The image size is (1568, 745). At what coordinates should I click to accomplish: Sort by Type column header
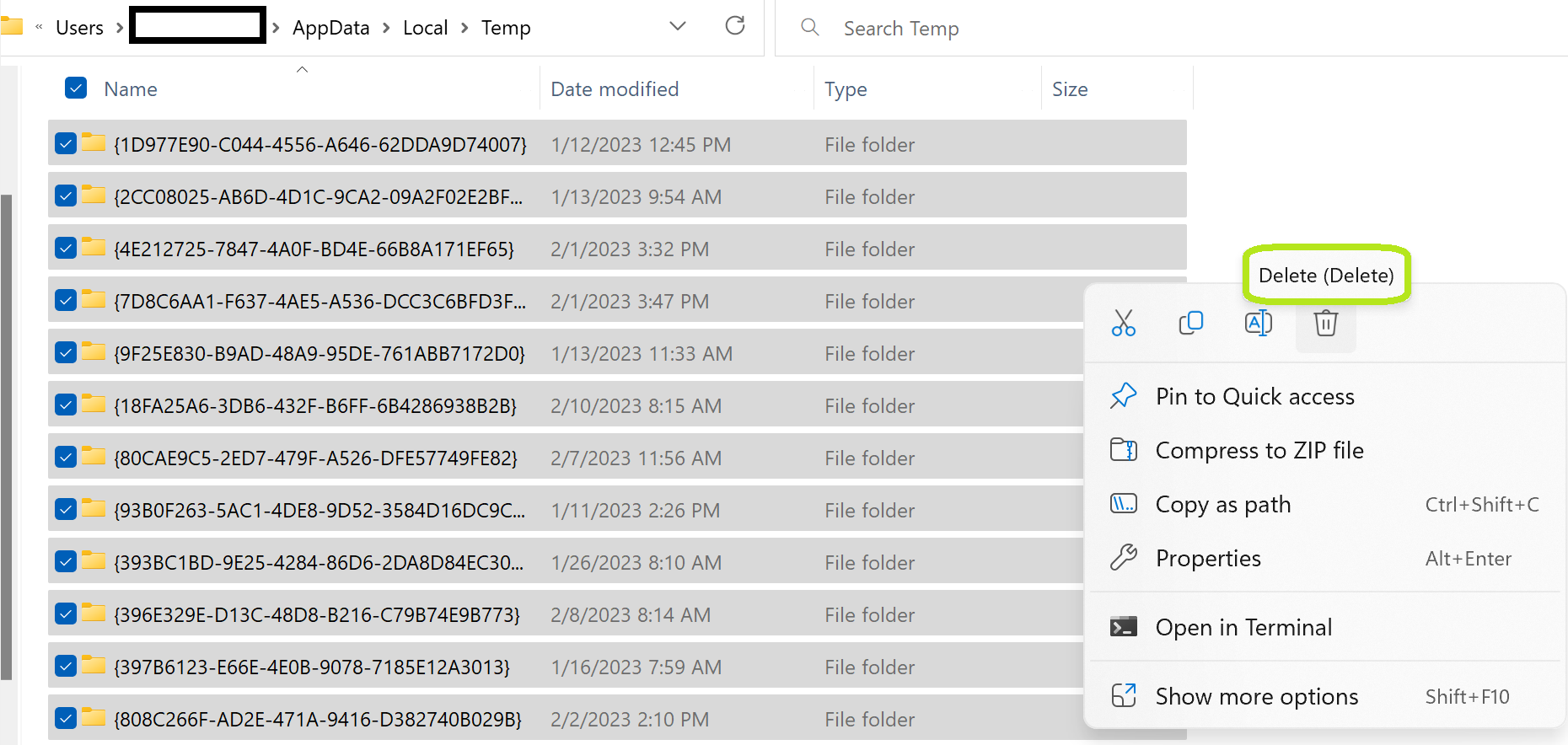pos(846,88)
